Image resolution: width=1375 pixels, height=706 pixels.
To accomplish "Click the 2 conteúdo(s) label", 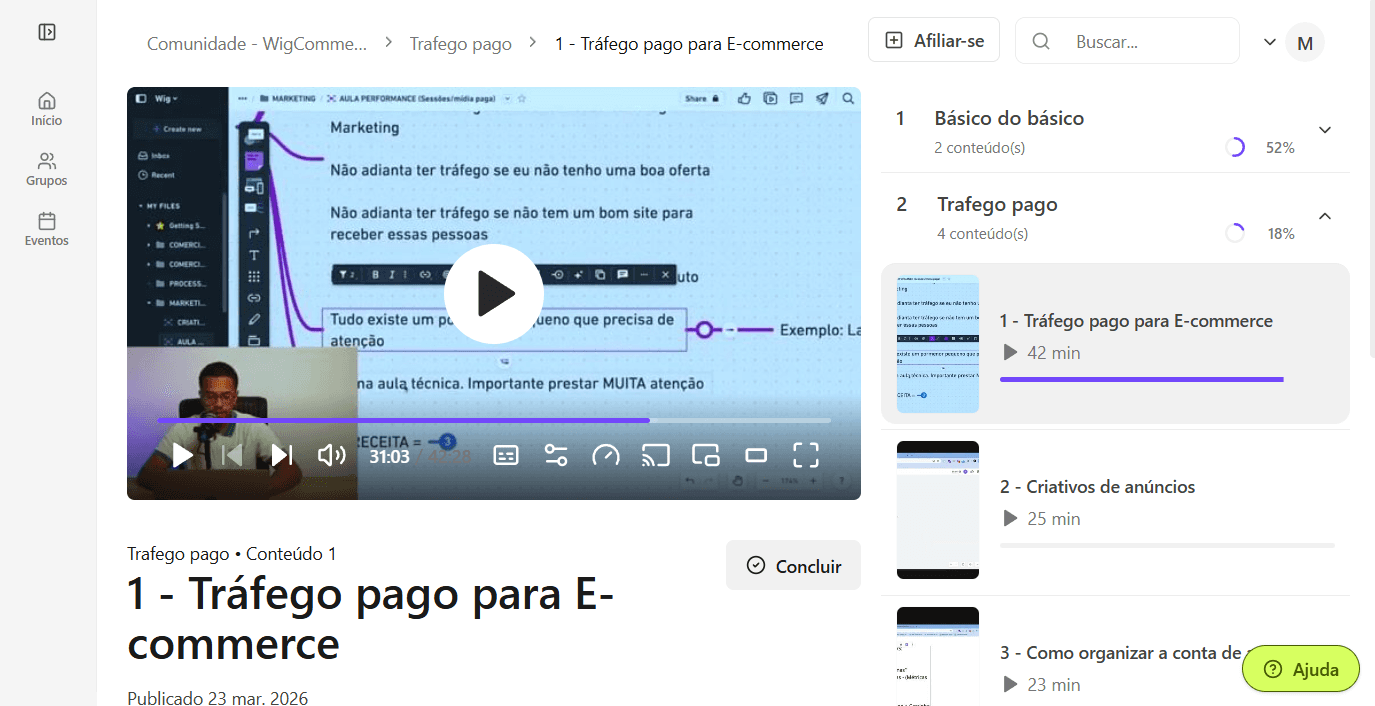I will (979, 148).
